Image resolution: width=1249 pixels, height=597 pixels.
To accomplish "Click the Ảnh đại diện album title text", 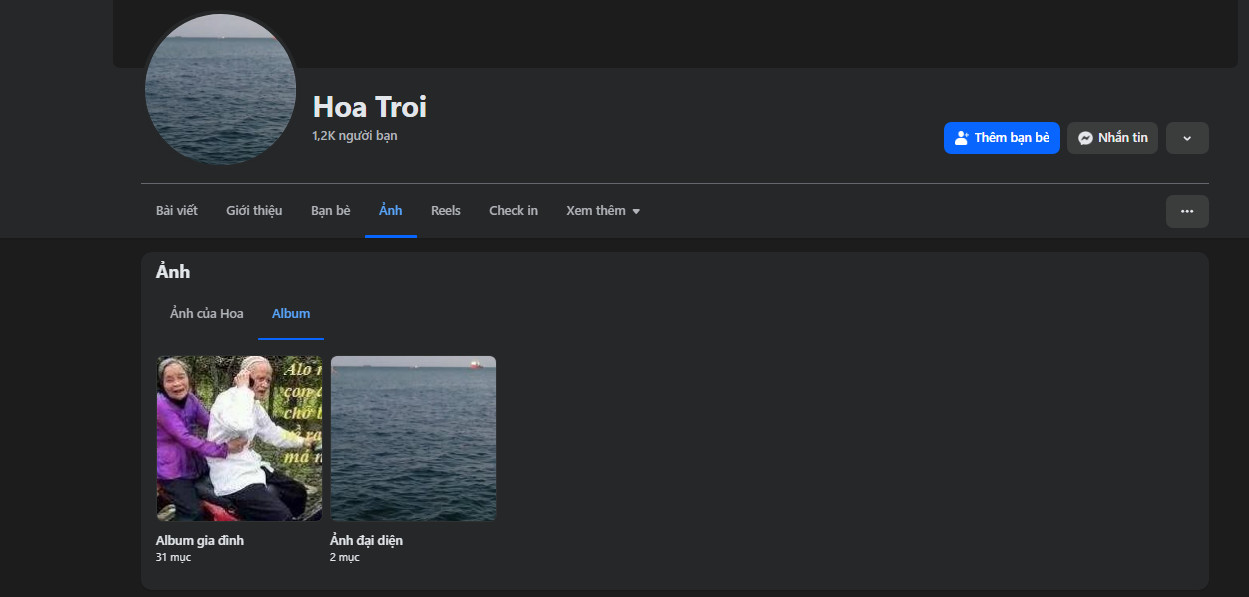I will 366,541.
